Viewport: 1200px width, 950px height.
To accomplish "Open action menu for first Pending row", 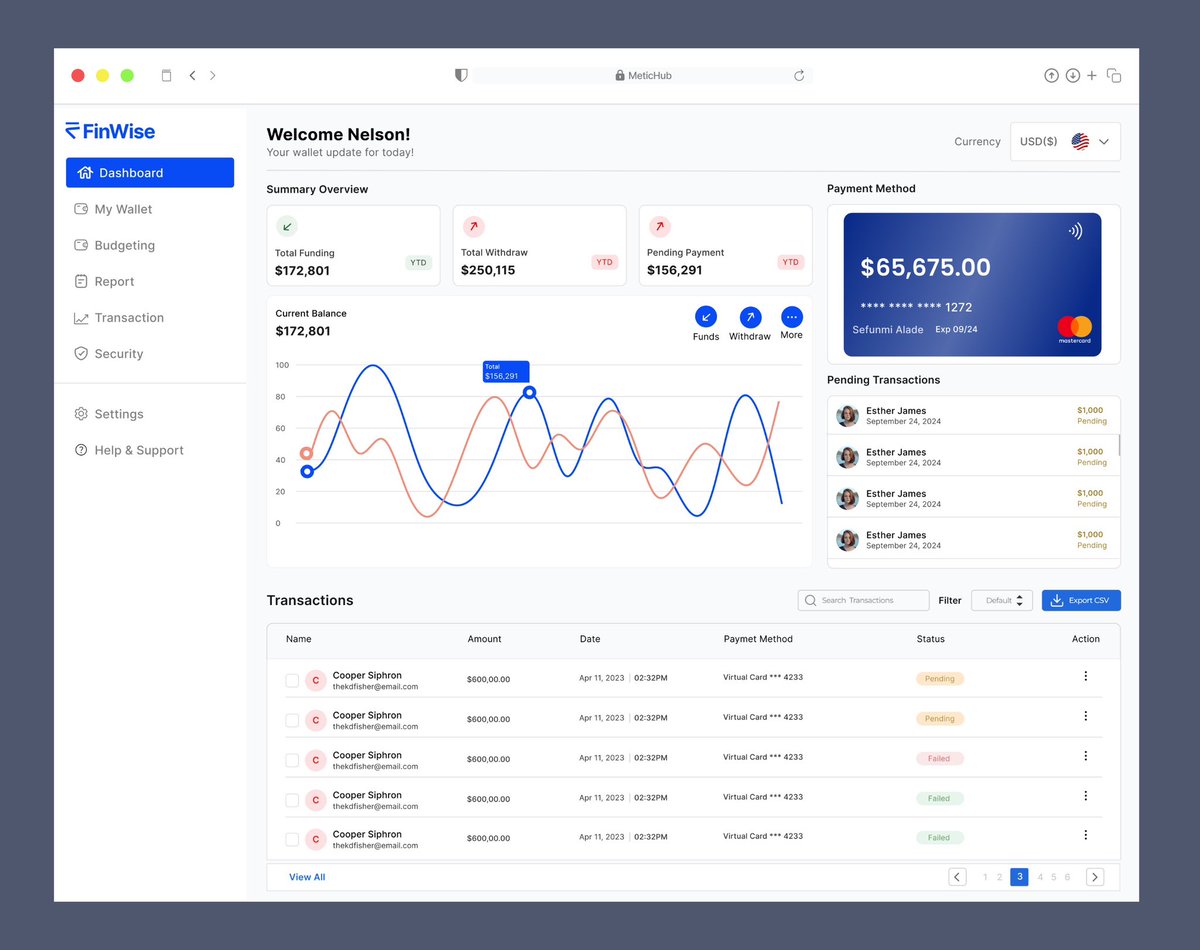I will click(1086, 677).
